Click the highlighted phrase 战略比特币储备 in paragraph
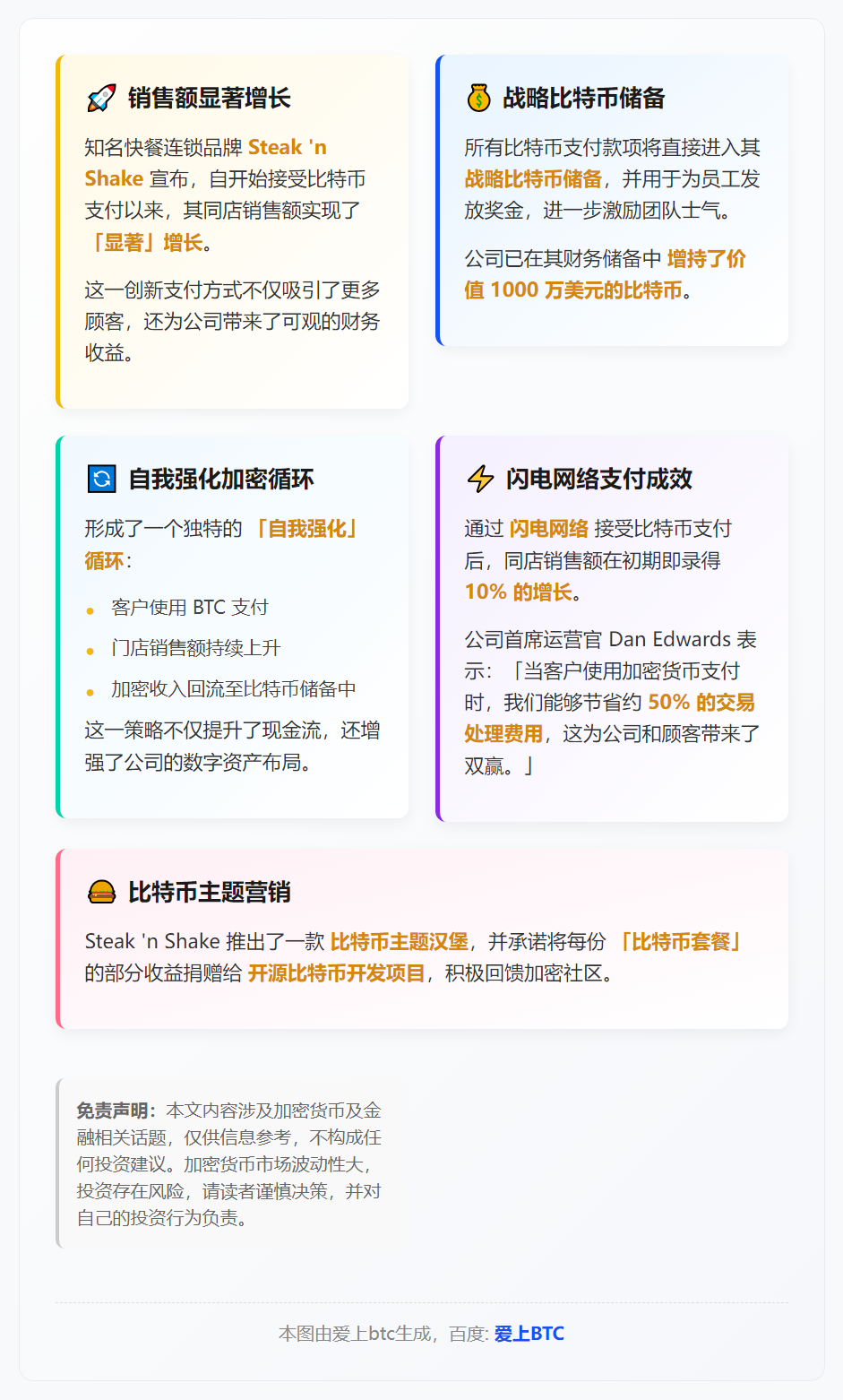This screenshot has width=843, height=1400. [x=533, y=179]
